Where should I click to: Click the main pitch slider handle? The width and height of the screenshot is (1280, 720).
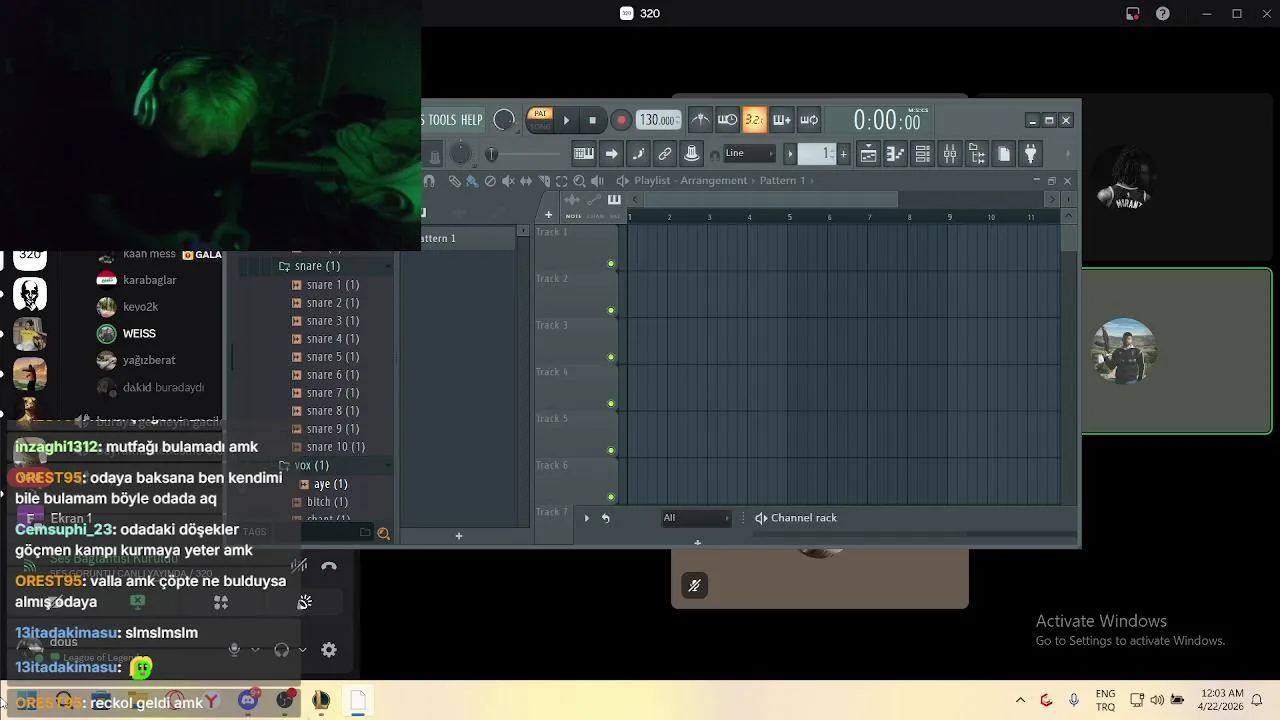491,154
